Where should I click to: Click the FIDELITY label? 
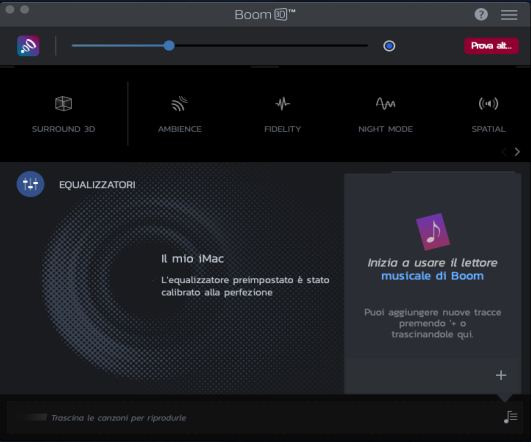pyautogui.click(x=282, y=129)
